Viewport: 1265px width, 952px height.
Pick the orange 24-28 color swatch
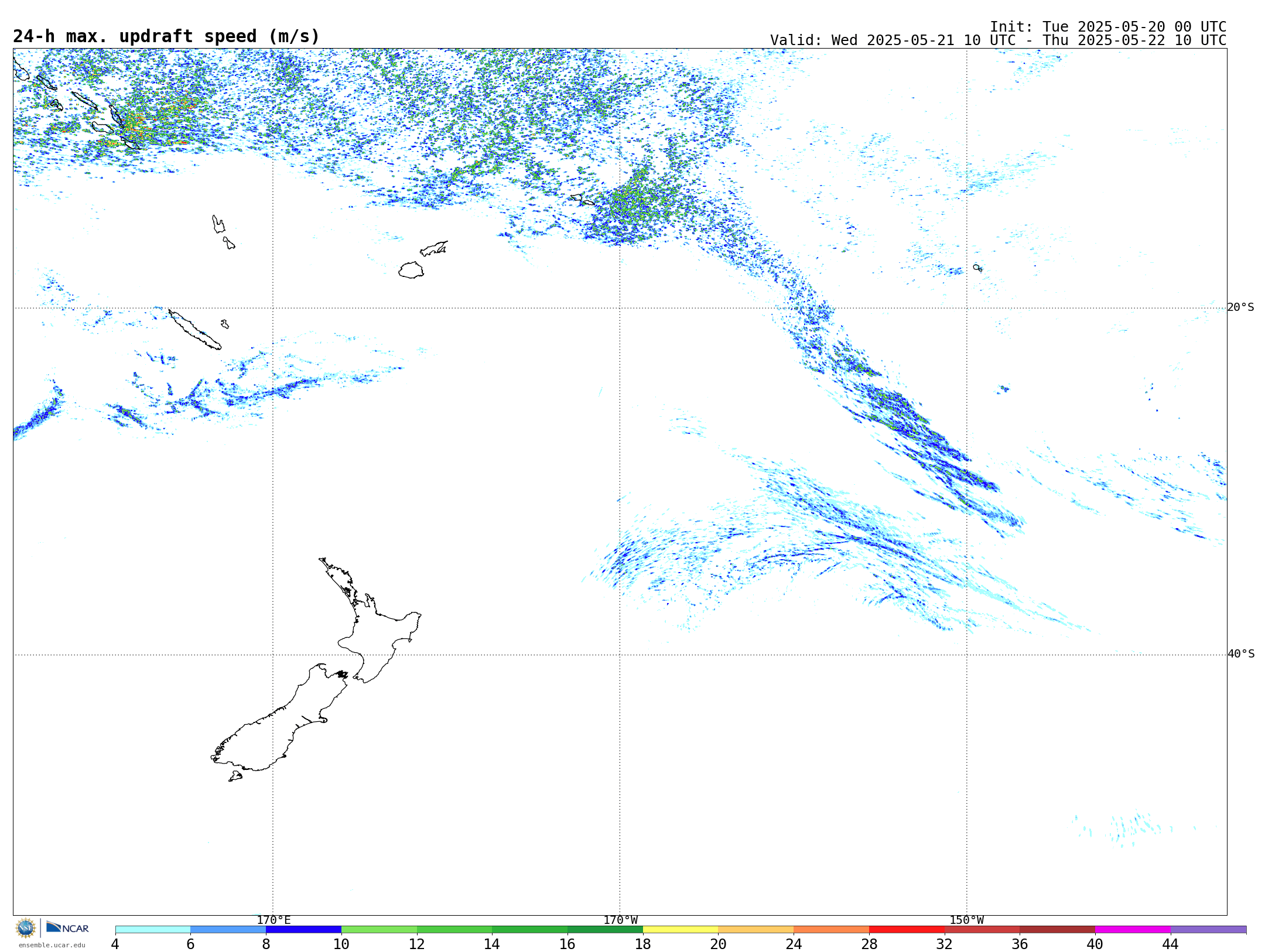click(832, 930)
